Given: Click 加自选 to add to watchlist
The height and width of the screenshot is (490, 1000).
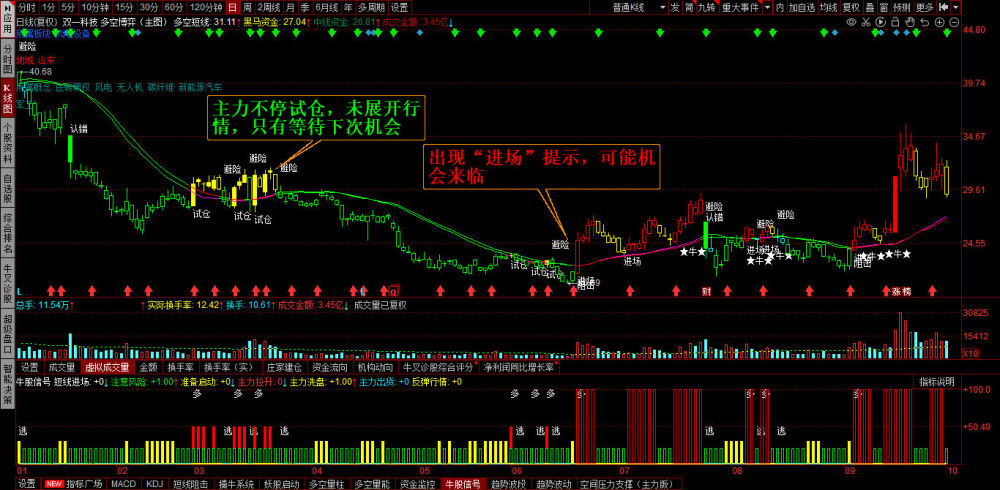Looking at the screenshot, I should 802,8.
